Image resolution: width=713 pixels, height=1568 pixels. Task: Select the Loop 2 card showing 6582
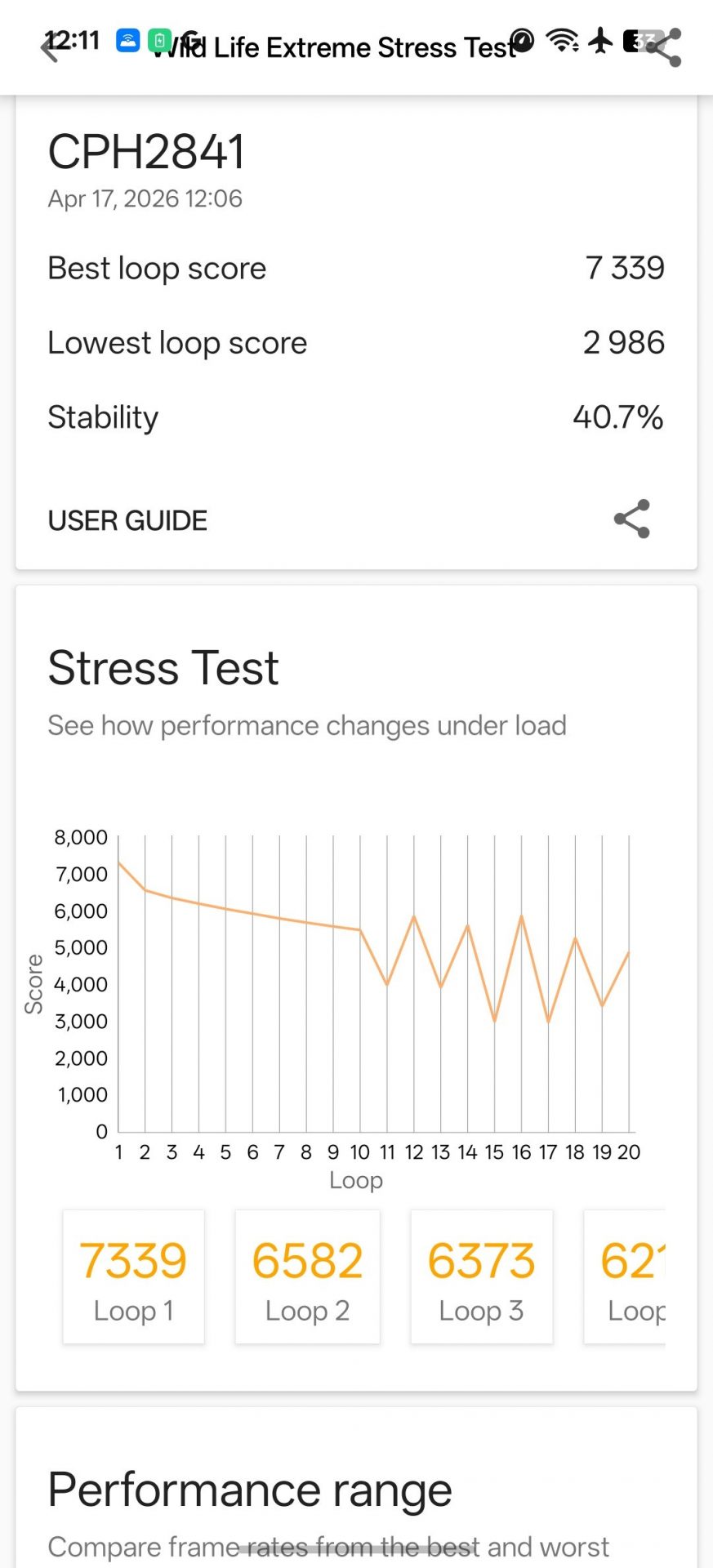point(307,1276)
